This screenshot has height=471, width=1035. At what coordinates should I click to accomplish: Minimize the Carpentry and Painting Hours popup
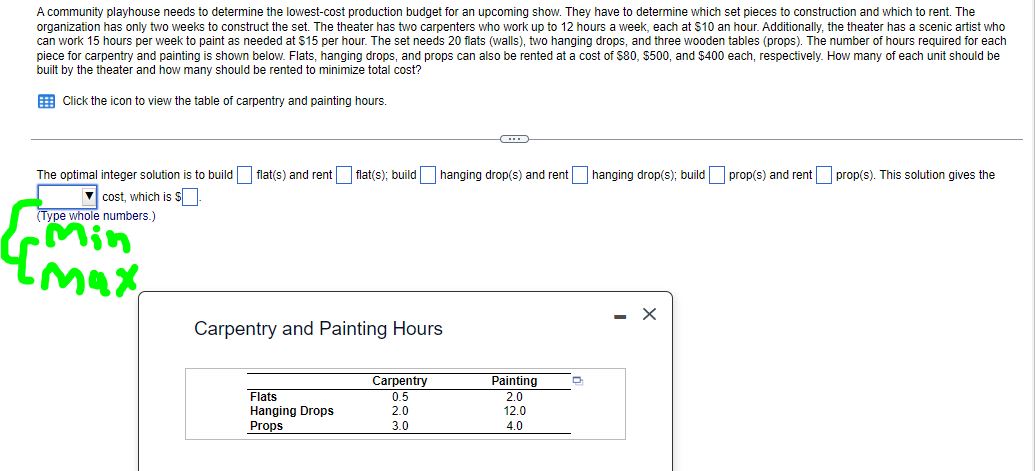(619, 317)
